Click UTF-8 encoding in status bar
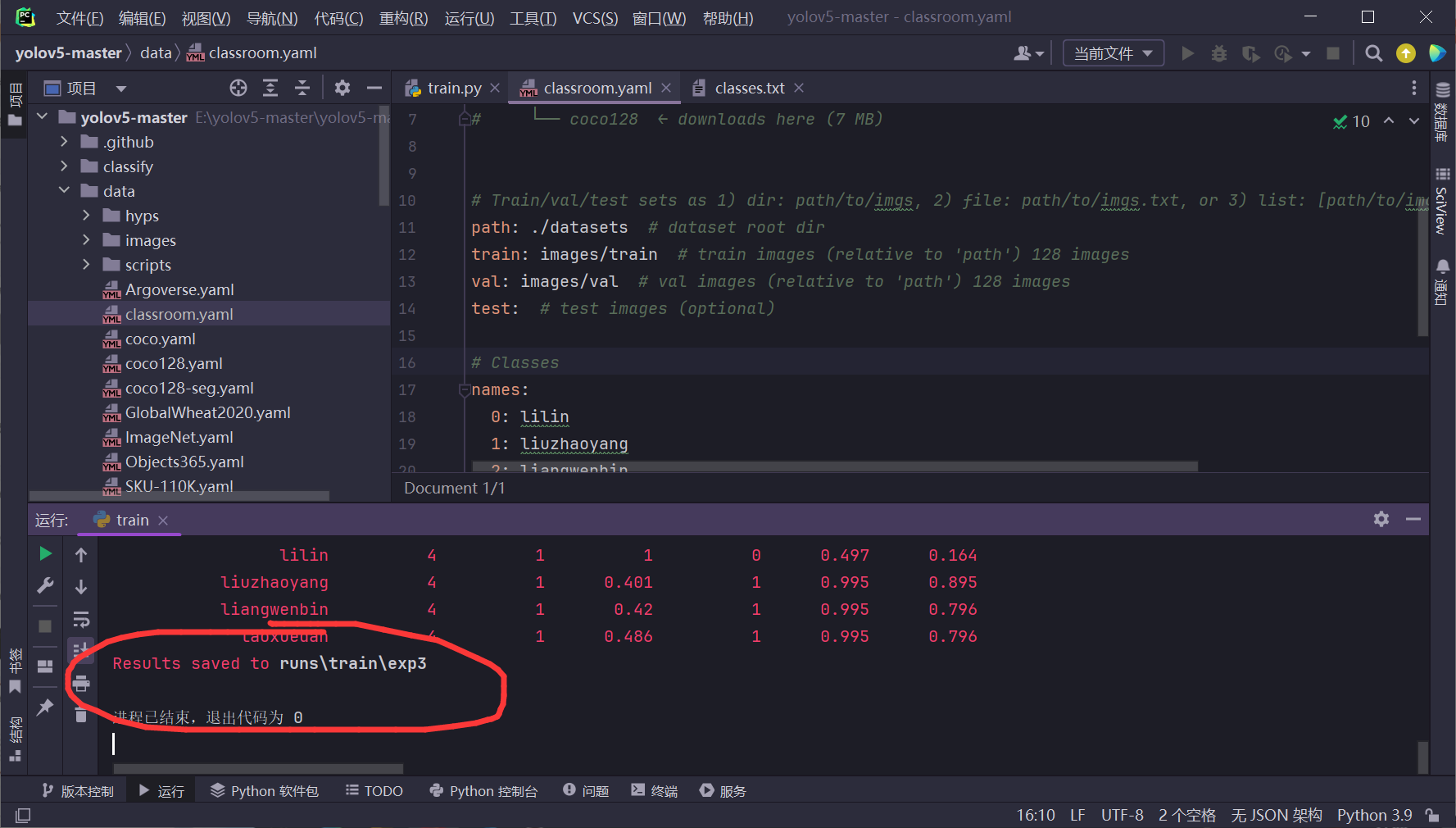The width and height of the screenshot is (1456, 828). (1122, 815)
